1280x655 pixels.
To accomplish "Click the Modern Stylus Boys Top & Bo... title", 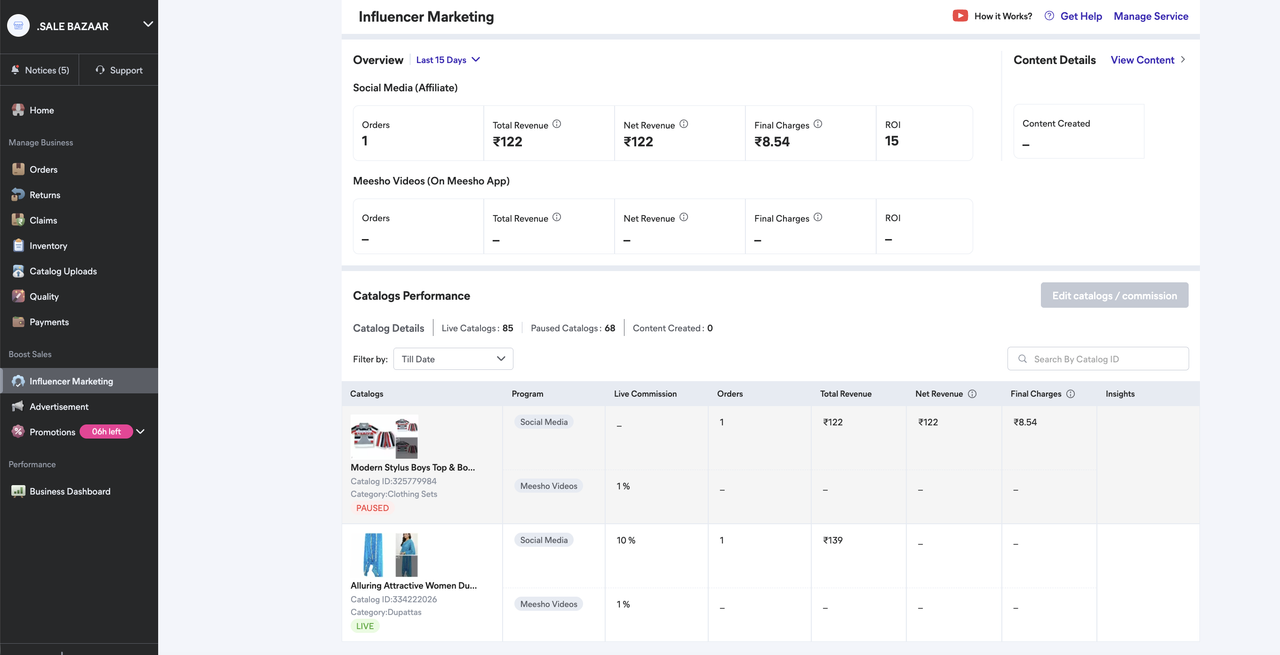I will [413, 467].
